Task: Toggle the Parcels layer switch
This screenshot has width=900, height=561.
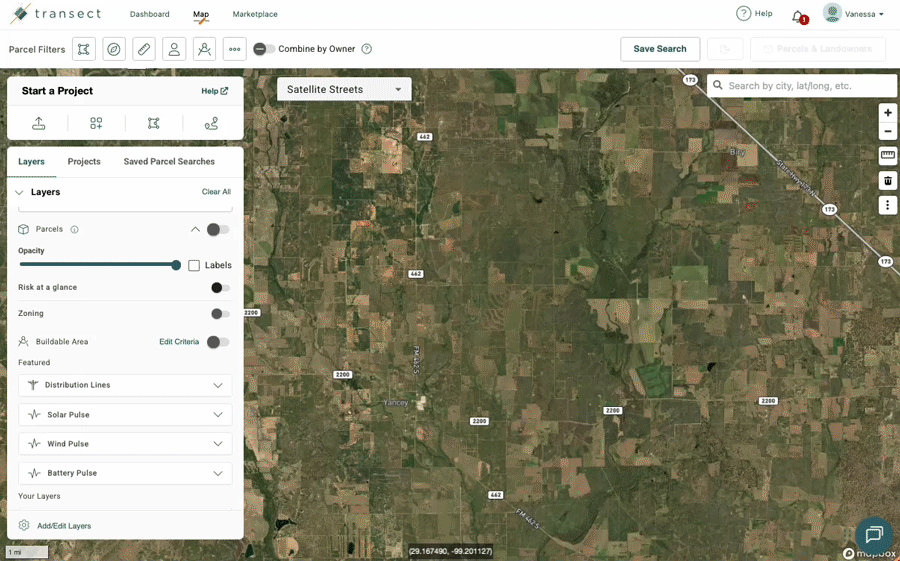Action: point(217,230)
